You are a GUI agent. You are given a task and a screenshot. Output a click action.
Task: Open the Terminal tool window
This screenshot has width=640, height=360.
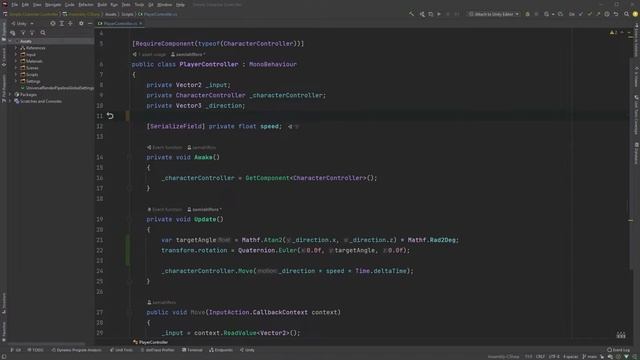pos(192,350)
